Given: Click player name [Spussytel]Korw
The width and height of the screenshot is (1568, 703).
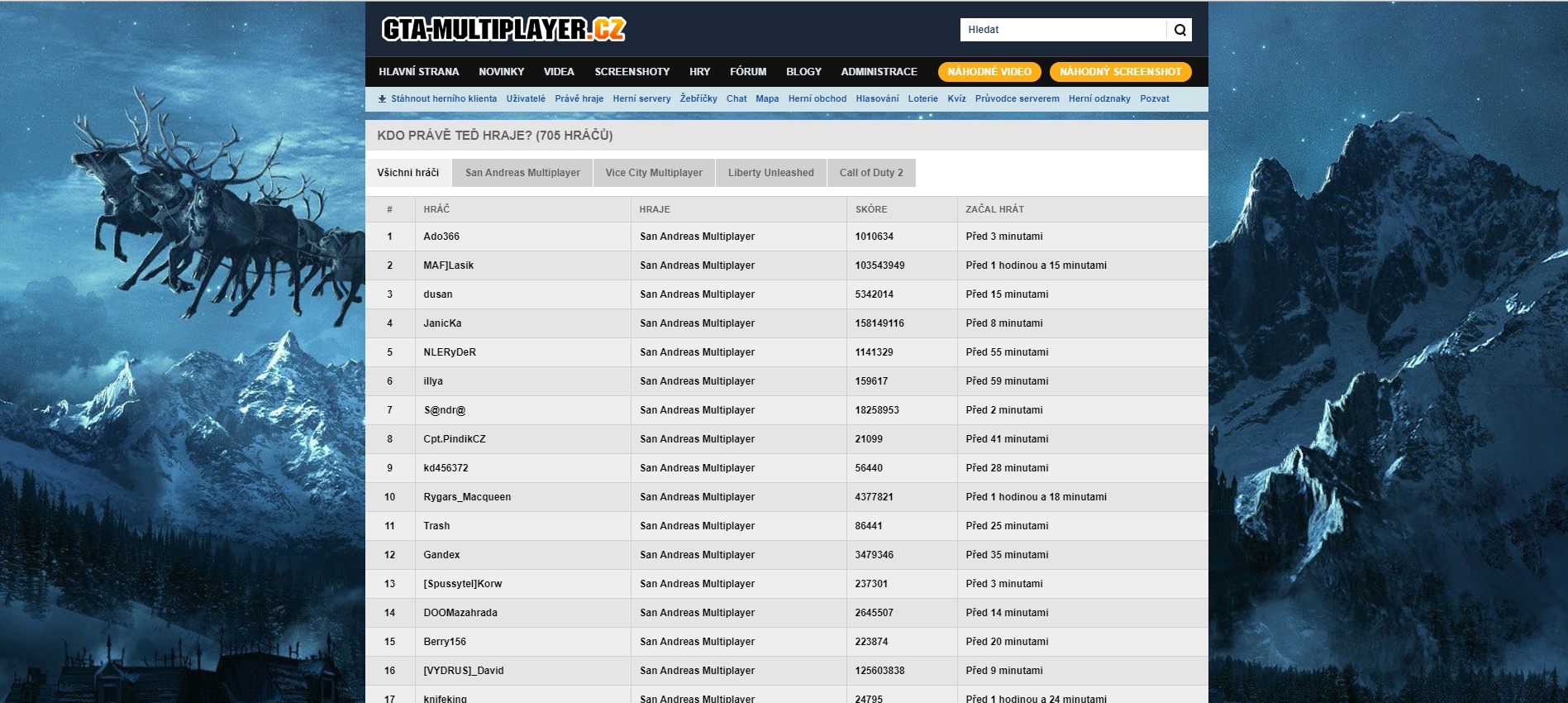Looking at the screenshot, I should [x=463, y=584].
